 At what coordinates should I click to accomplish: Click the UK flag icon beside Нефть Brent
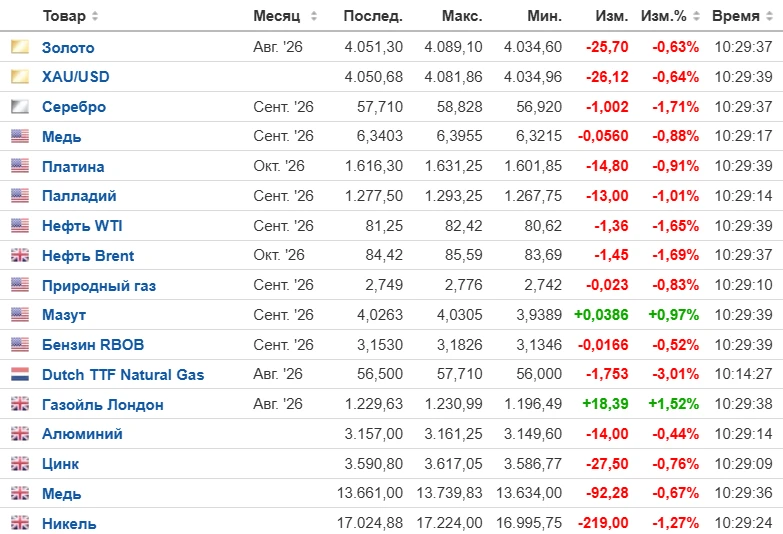(20, 255)
